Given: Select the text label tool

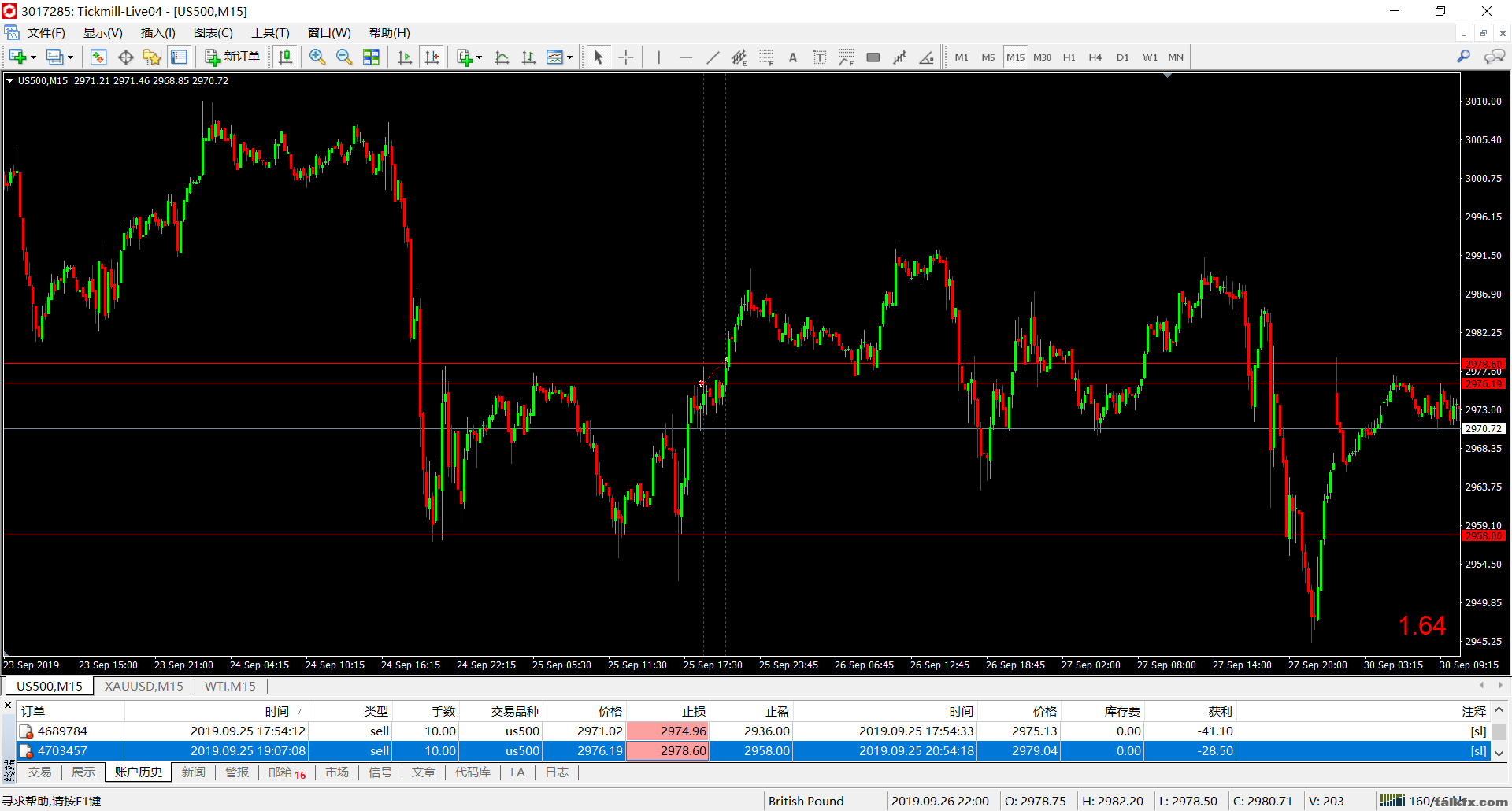Looking at the screenshot, I should tap(820, 57).
